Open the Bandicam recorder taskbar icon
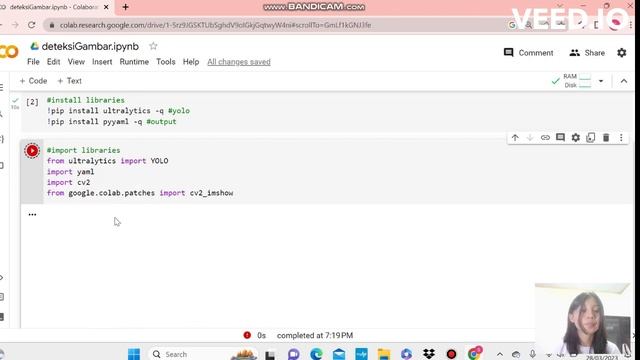The height and width of the screenshot is (360, 640). pos(451,354)
